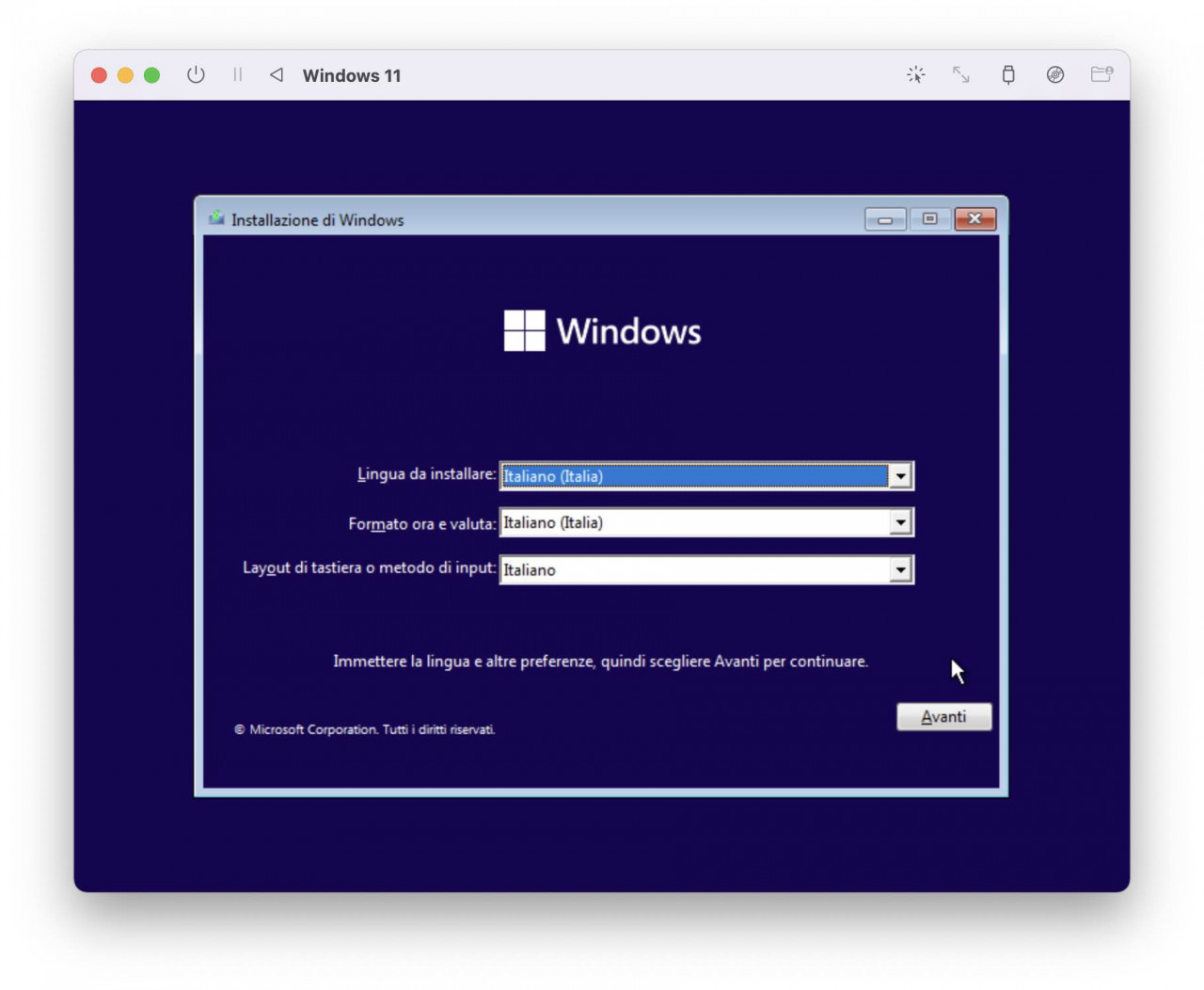Click the mouse capture sparkle icon

[915, 74]
